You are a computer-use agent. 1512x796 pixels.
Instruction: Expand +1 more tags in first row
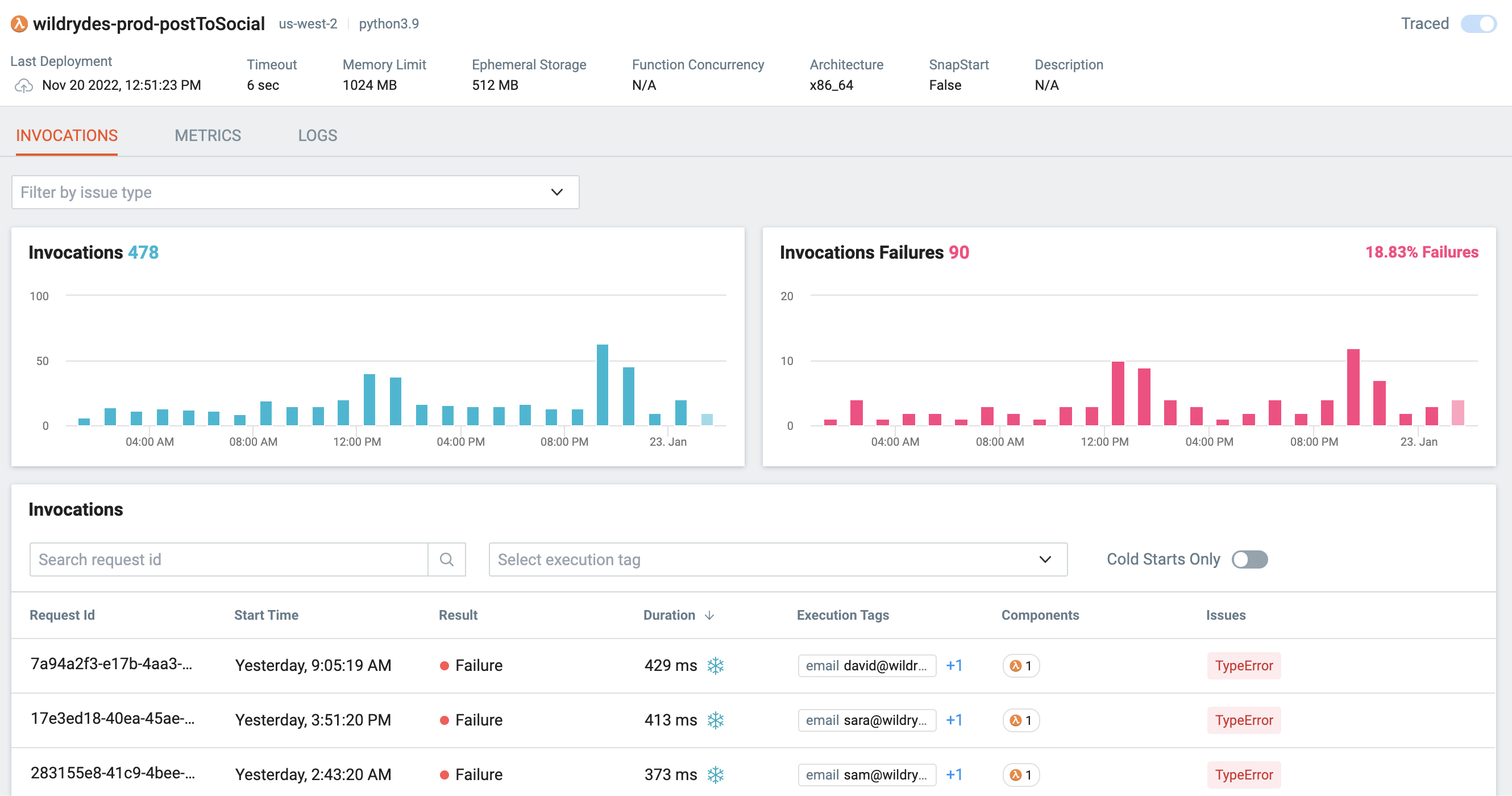[x=954, y=666]
